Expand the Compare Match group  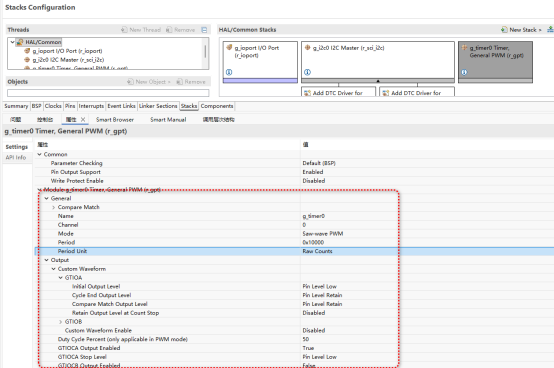[x=54, y=207]
